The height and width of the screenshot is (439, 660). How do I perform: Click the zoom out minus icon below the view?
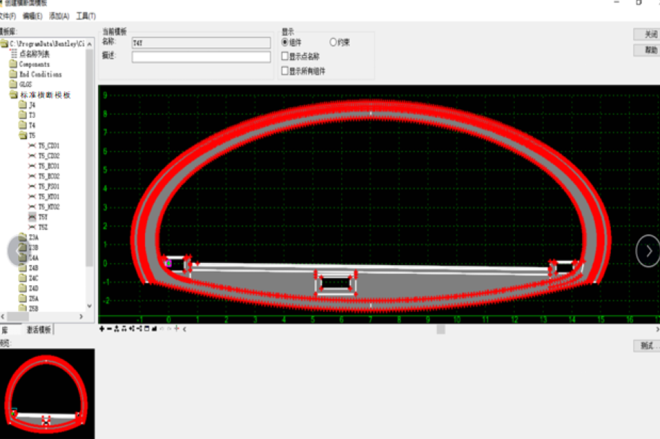click(x=109, y=328)
